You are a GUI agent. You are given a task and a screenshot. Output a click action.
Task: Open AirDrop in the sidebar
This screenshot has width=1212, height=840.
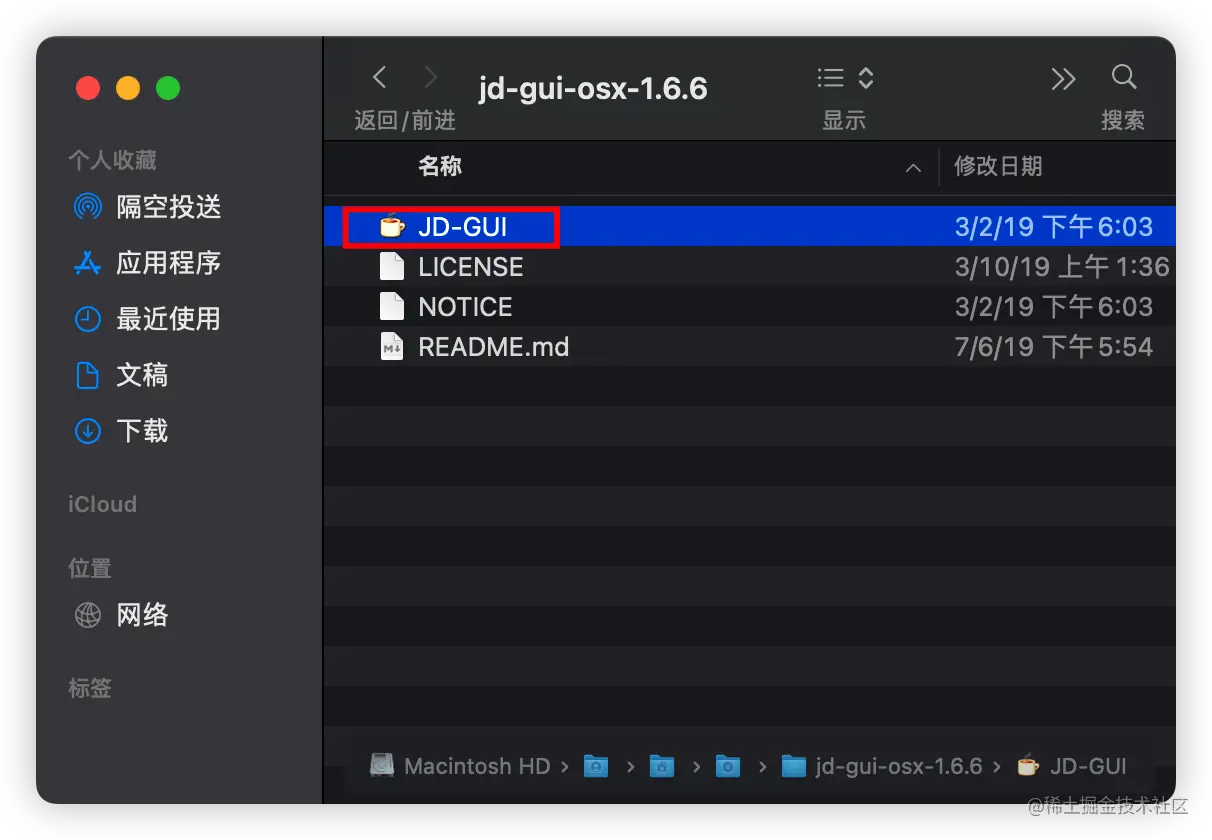click(x=168, y=207)
